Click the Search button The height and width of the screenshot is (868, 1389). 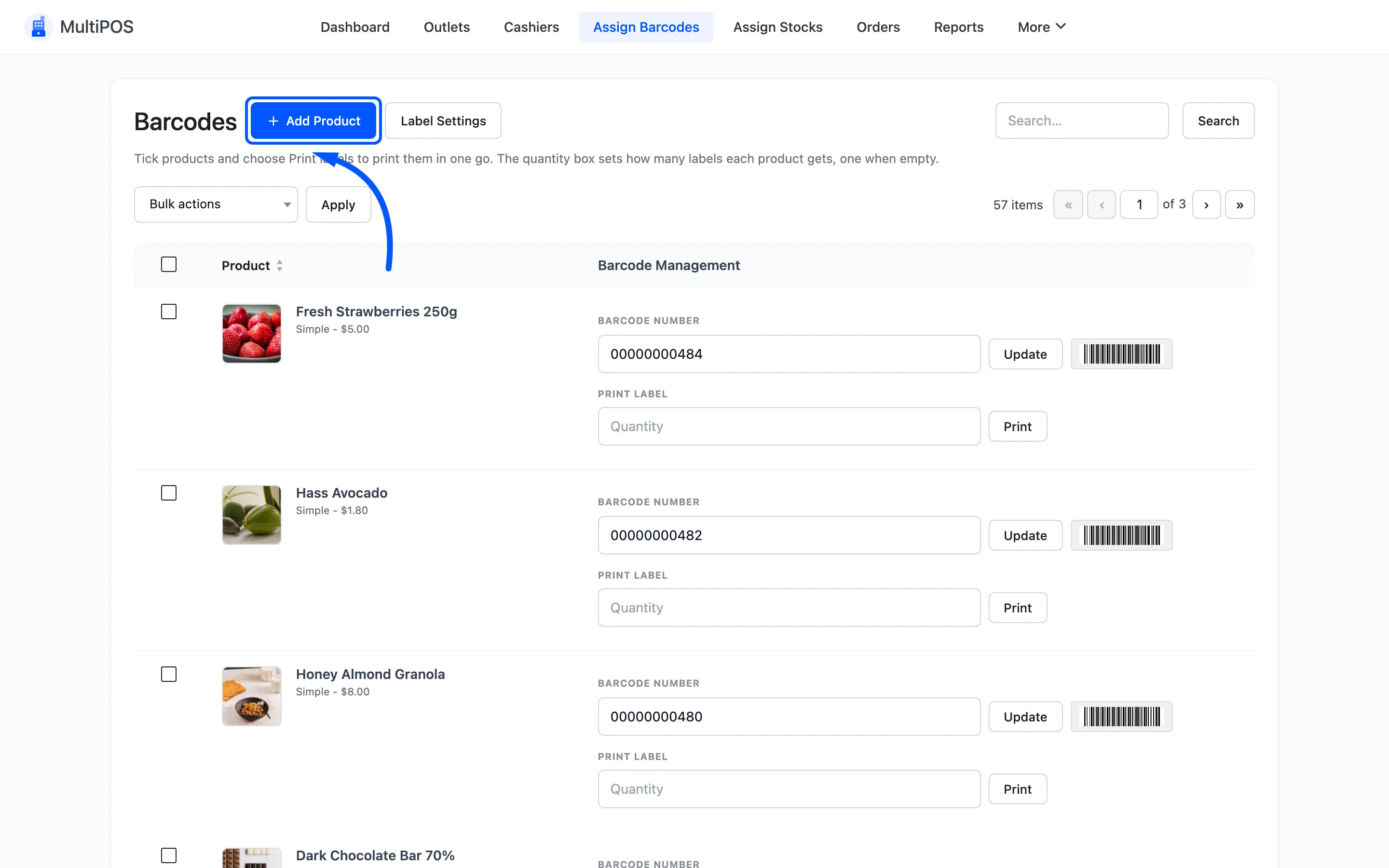point(1218,121)
